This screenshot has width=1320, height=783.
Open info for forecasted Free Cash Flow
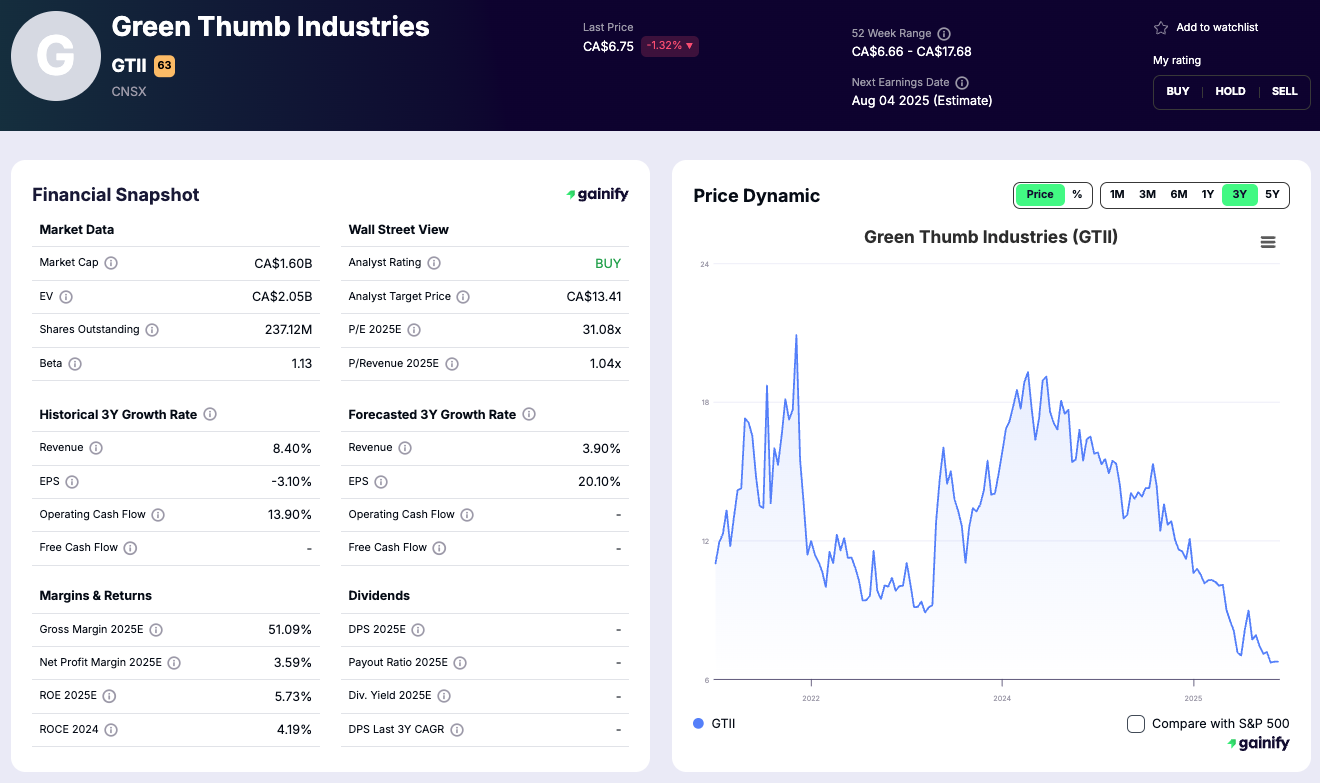tap(439, 548)
